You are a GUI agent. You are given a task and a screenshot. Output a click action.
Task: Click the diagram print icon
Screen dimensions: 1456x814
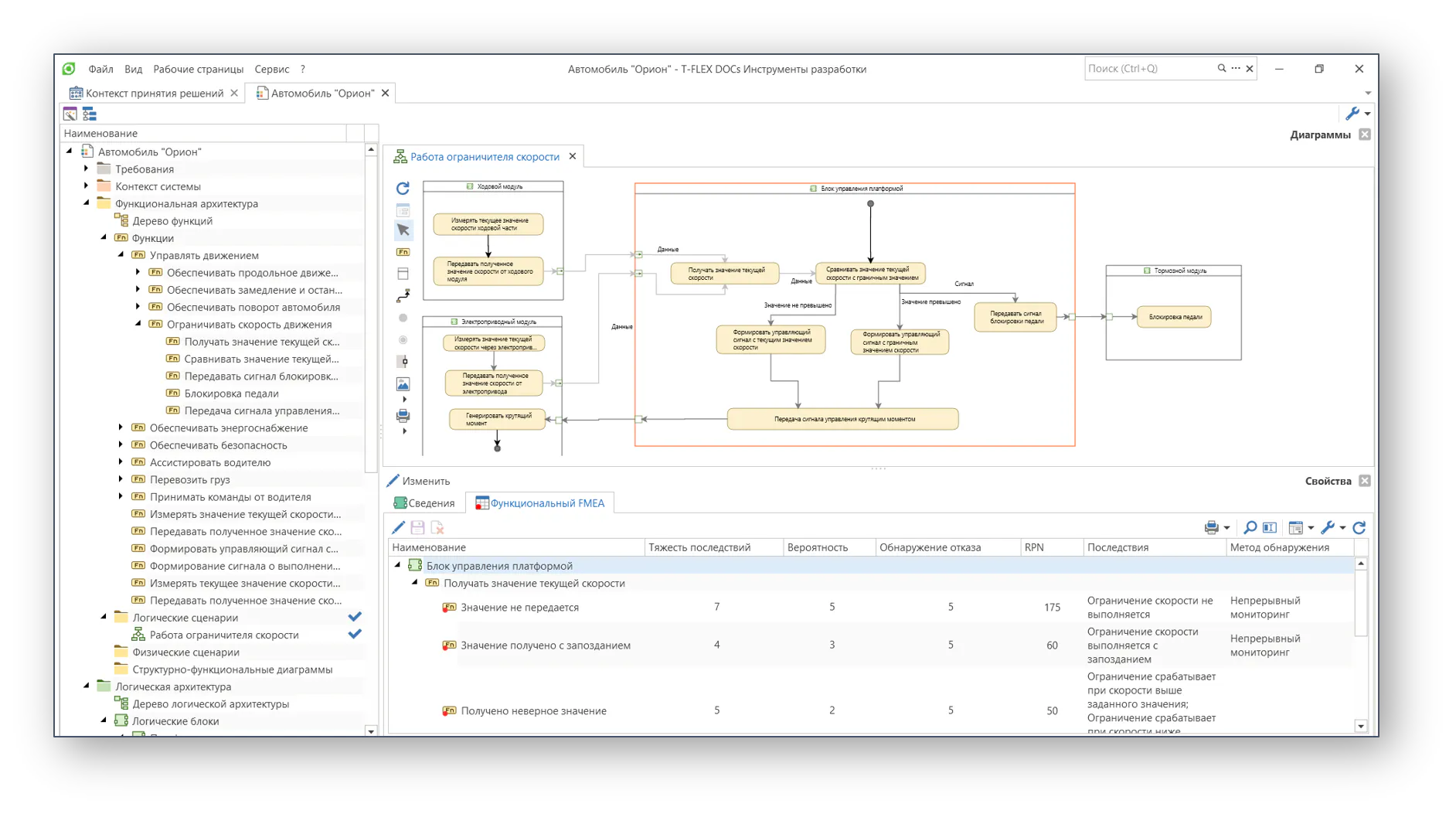[x=403, y=416]
